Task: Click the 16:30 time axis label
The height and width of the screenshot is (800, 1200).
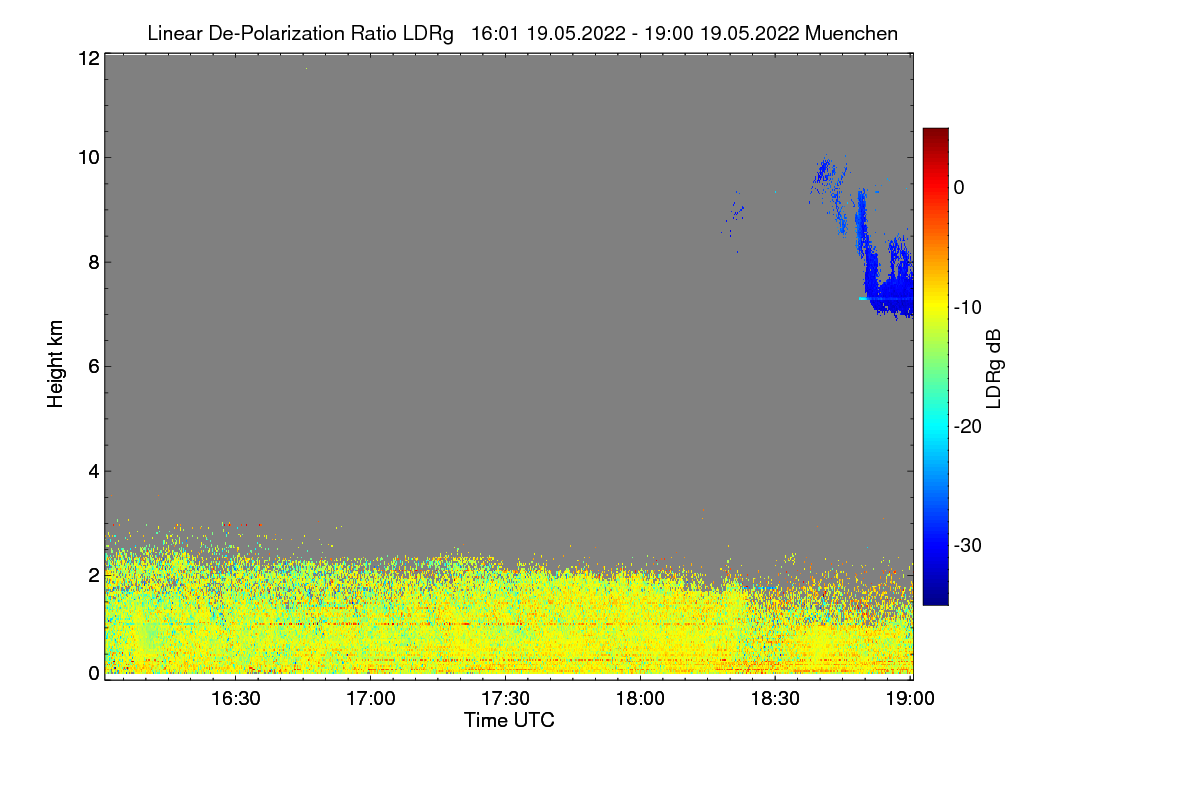Action: point(236,699)
